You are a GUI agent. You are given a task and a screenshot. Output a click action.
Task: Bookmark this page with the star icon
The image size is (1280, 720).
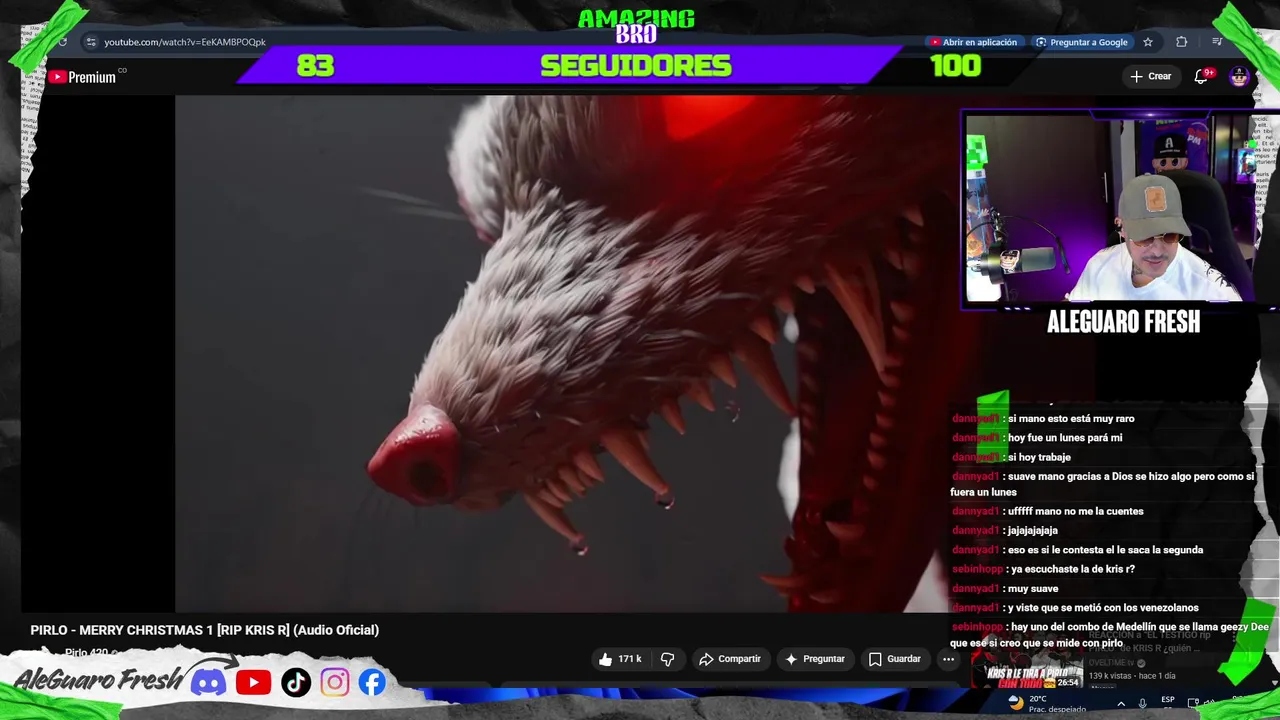click(1148, 42)
